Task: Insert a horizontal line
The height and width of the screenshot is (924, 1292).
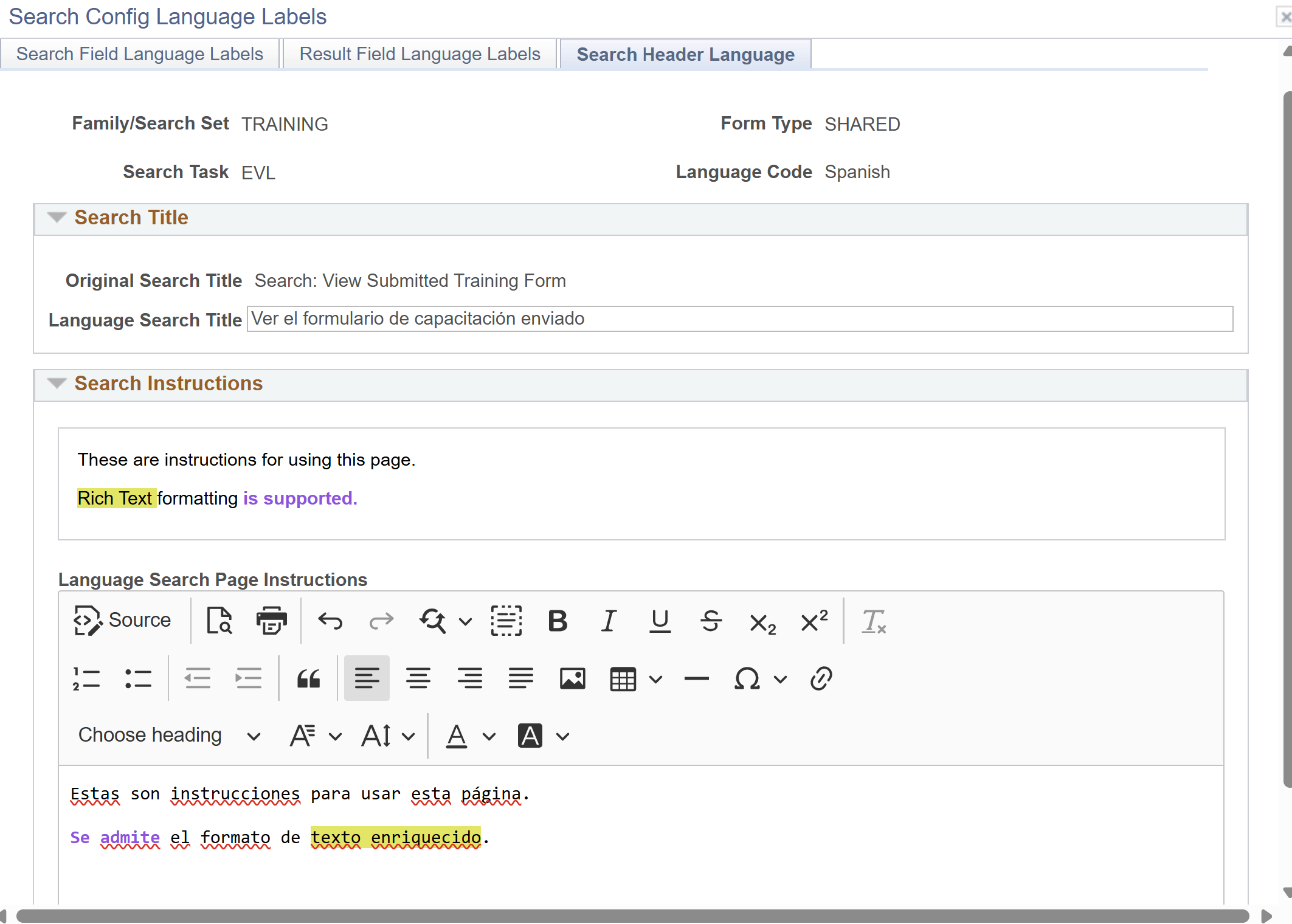Action: pos(697,678)
